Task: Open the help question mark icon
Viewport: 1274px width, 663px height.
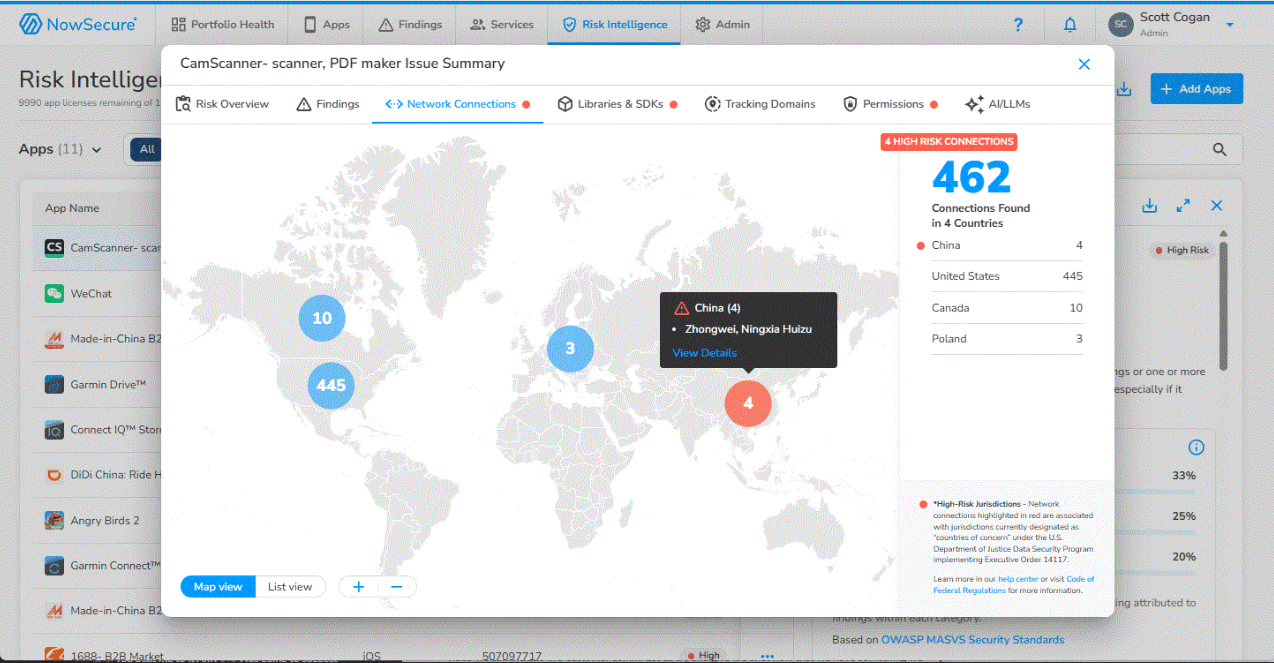Action: [1018, 25]
